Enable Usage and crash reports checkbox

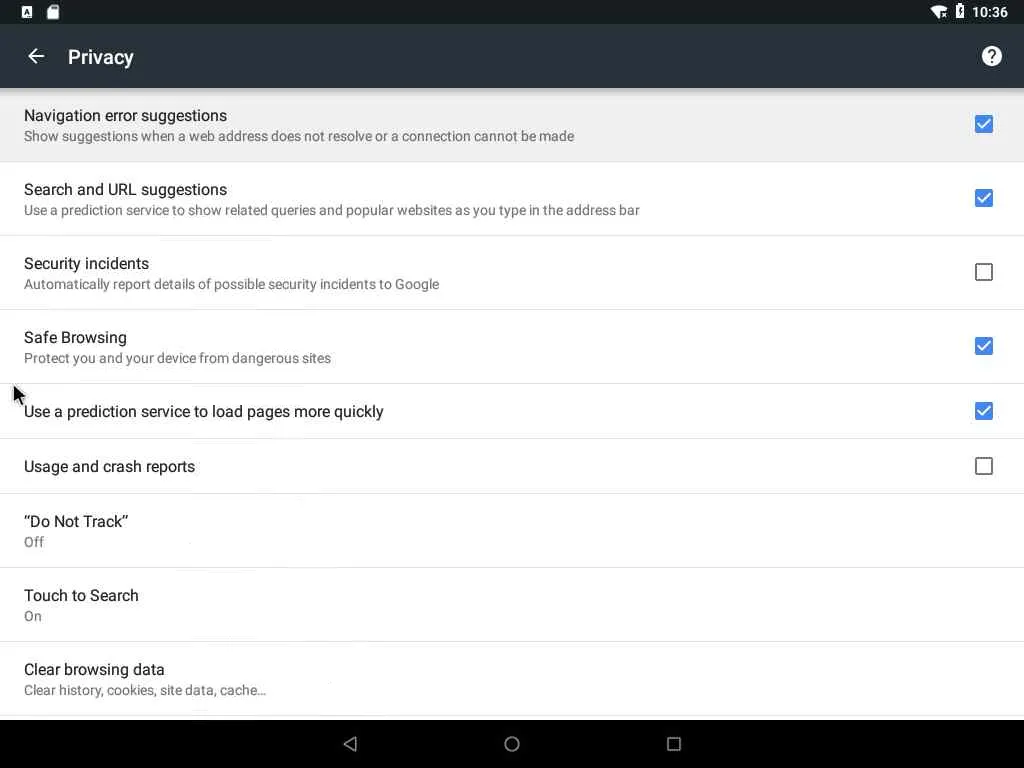tap(984, 466)
